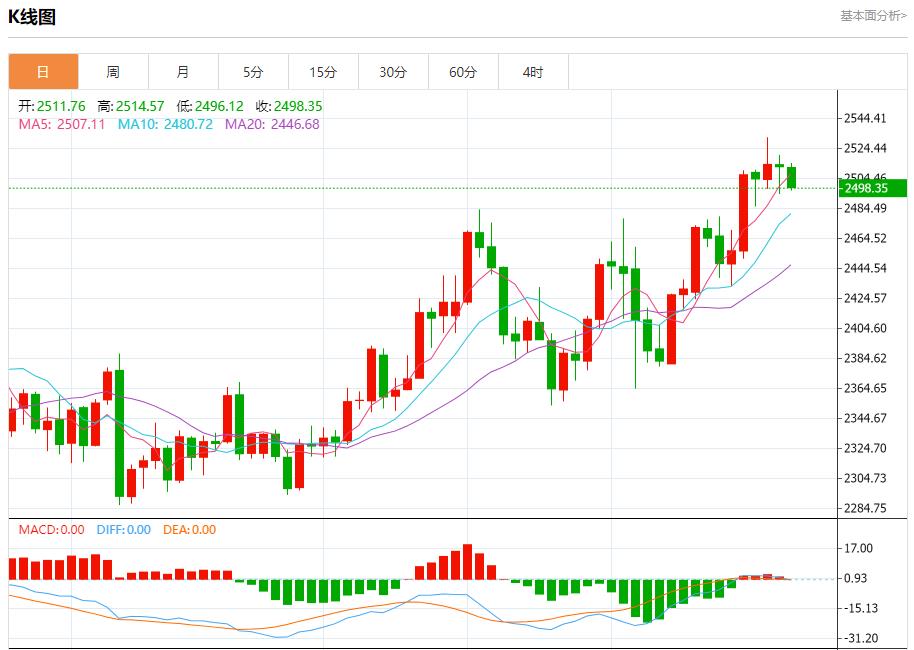The image size is (914, 650).
Task: Switch to the 月 monthly tab
Action: (183, 72)
